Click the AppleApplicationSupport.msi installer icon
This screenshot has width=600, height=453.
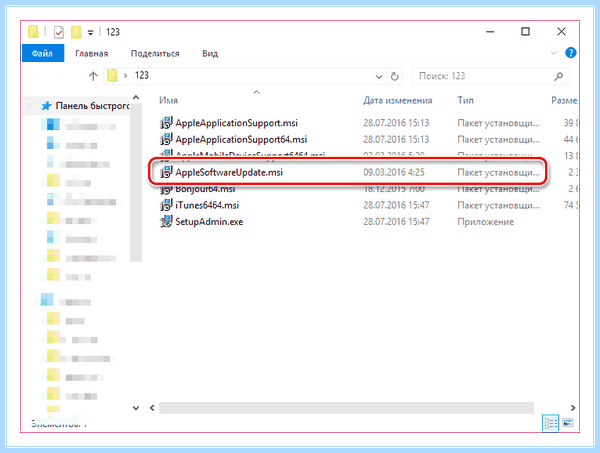(166, 123)
